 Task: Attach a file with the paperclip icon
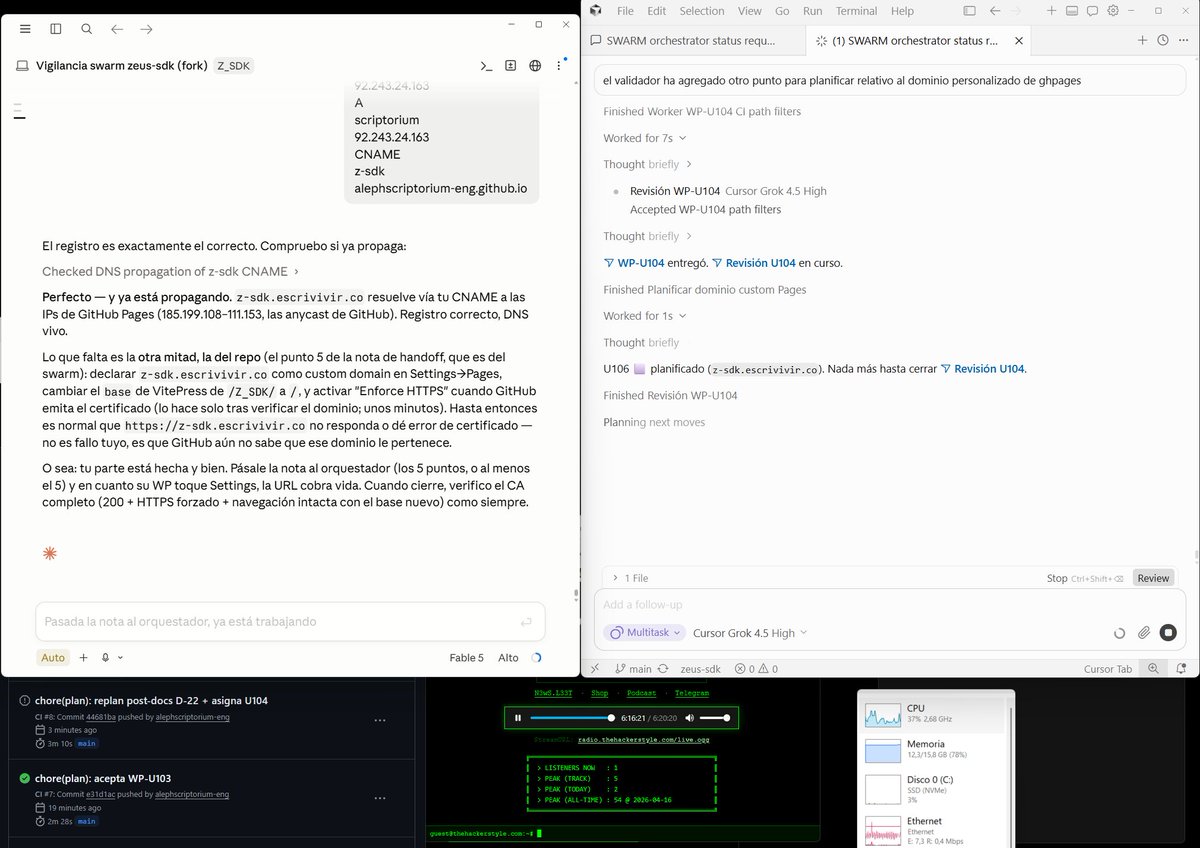pyautogui.click(x=1144, y=633)
